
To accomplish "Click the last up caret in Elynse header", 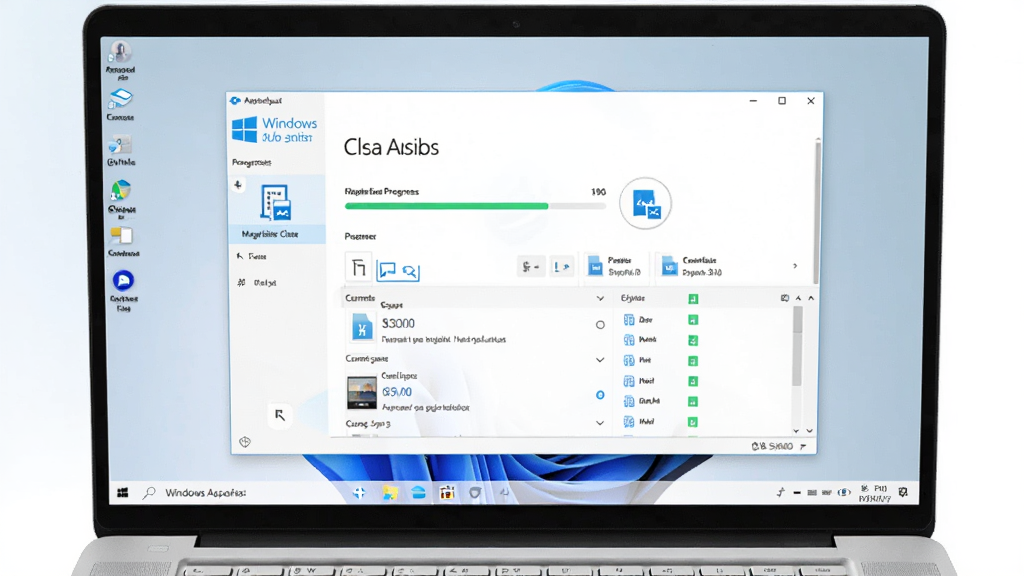I will (811, 298).
